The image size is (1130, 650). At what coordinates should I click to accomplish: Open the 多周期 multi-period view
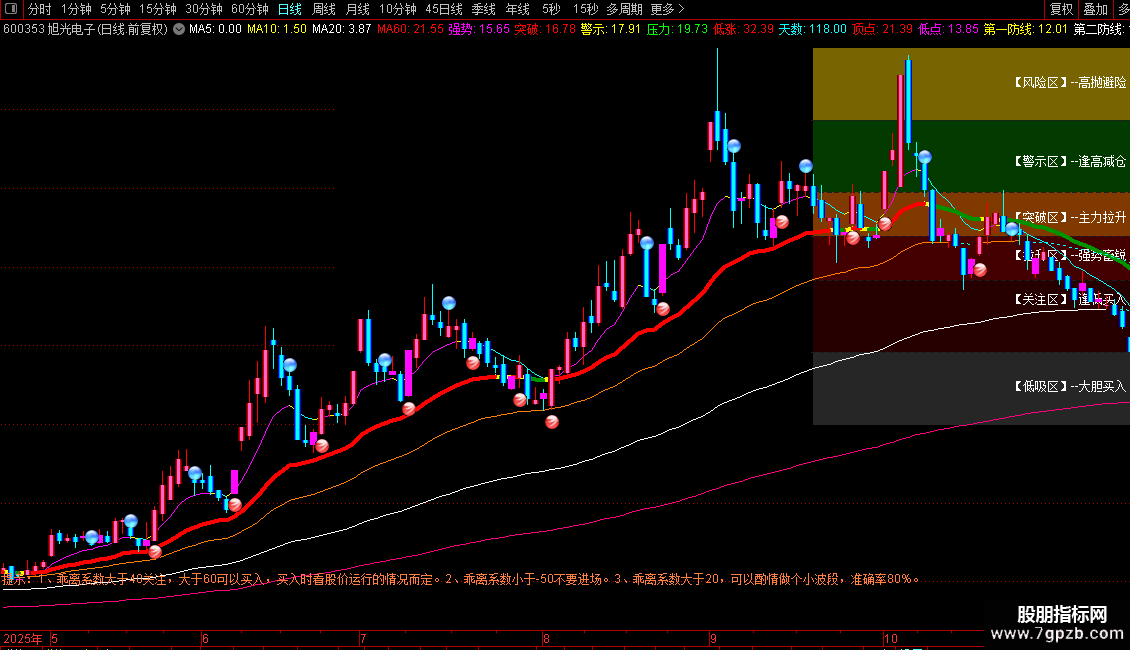624,9
